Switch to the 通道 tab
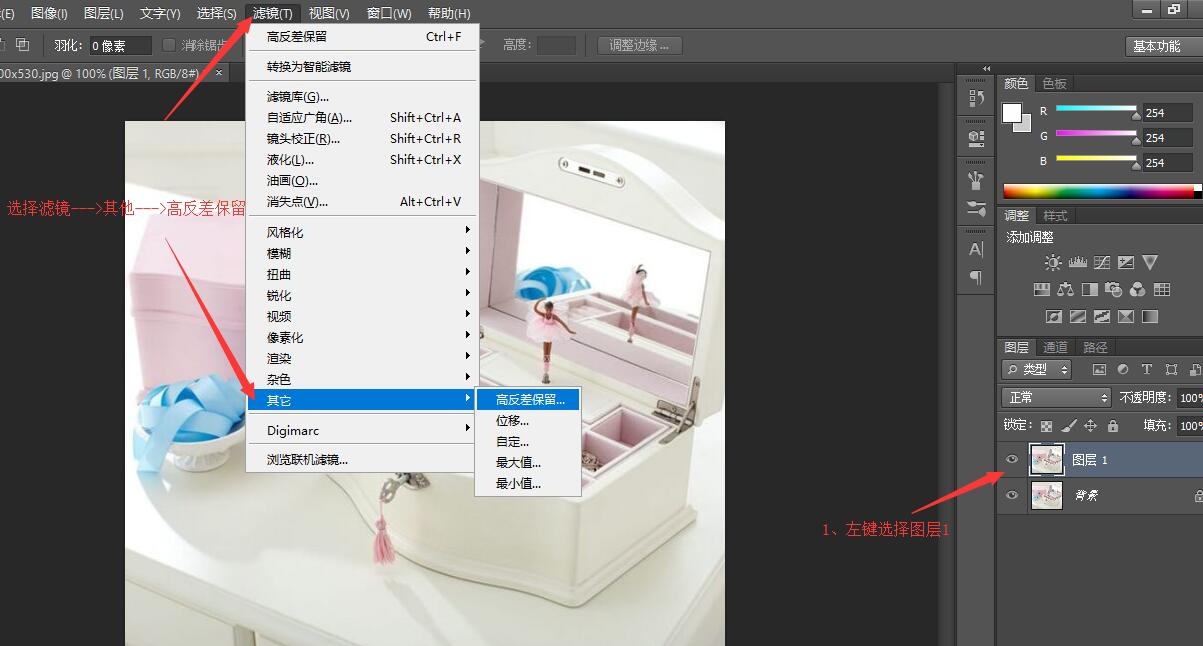 (1055, 347)
